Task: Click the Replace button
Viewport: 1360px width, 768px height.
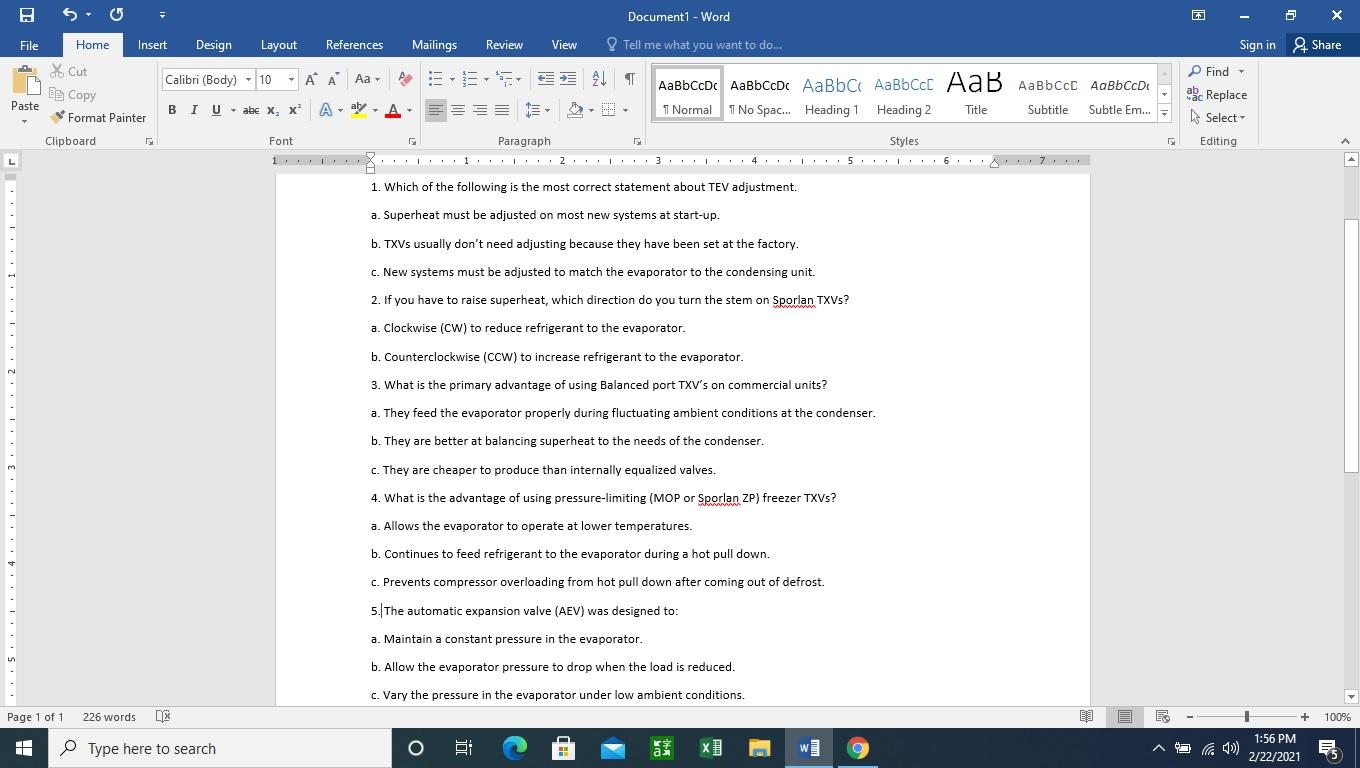Action: coord(1224,94)
